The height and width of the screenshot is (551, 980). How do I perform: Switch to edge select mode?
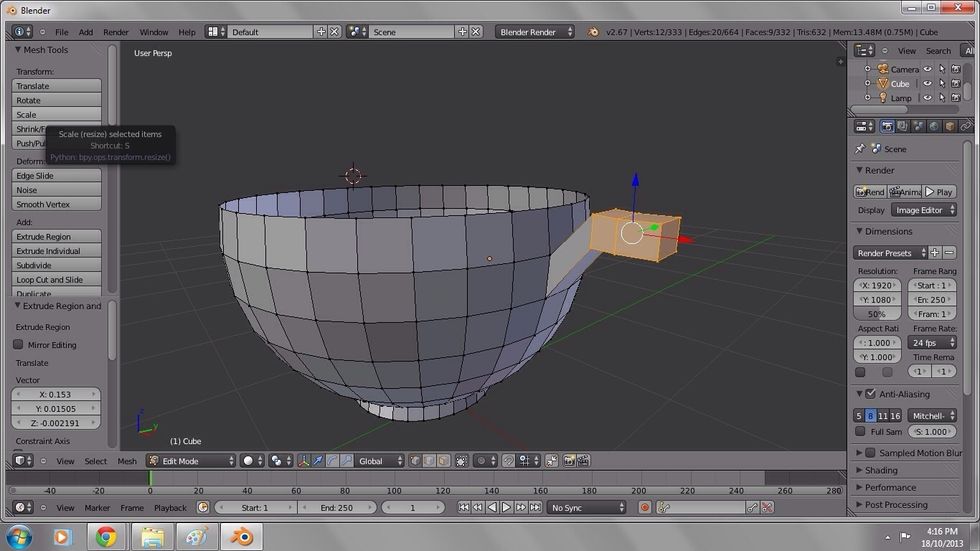pos(429,461)
